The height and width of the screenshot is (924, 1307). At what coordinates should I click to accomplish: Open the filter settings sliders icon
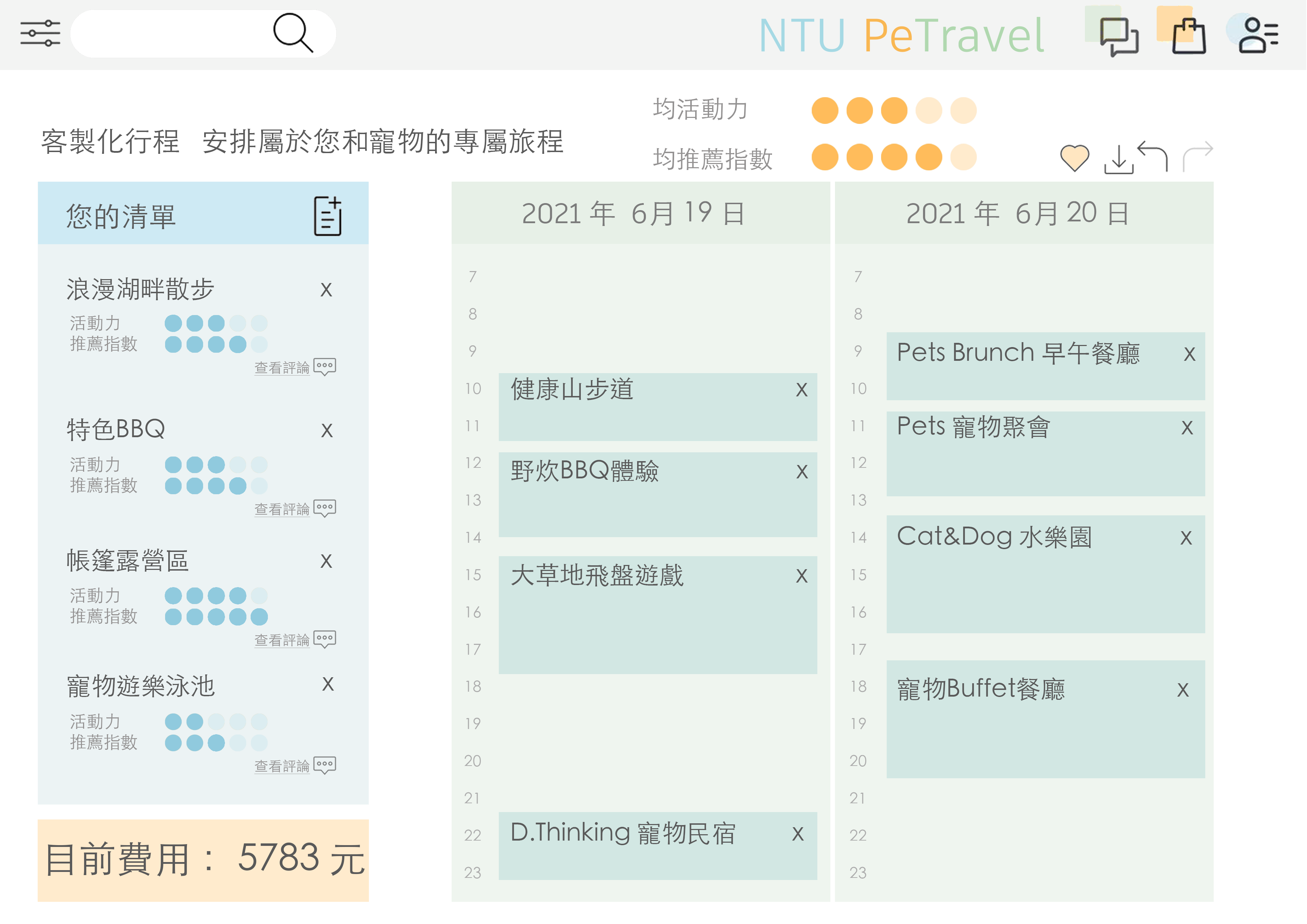click(x=40, y=33)
